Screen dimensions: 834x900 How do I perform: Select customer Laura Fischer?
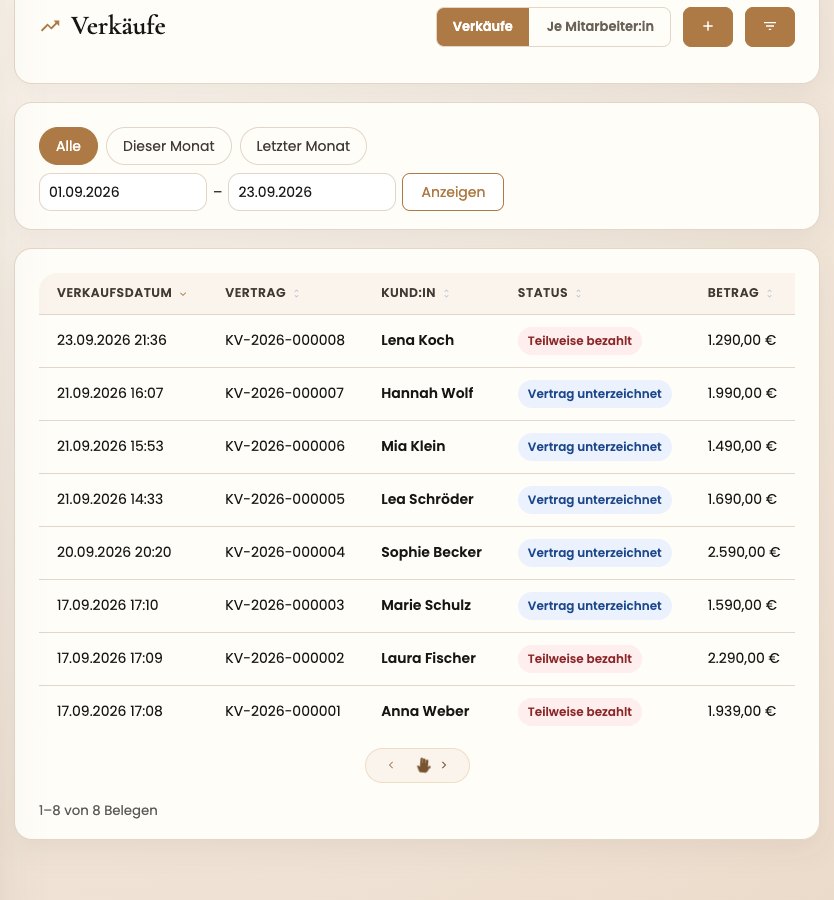click(x=428, y=658)
